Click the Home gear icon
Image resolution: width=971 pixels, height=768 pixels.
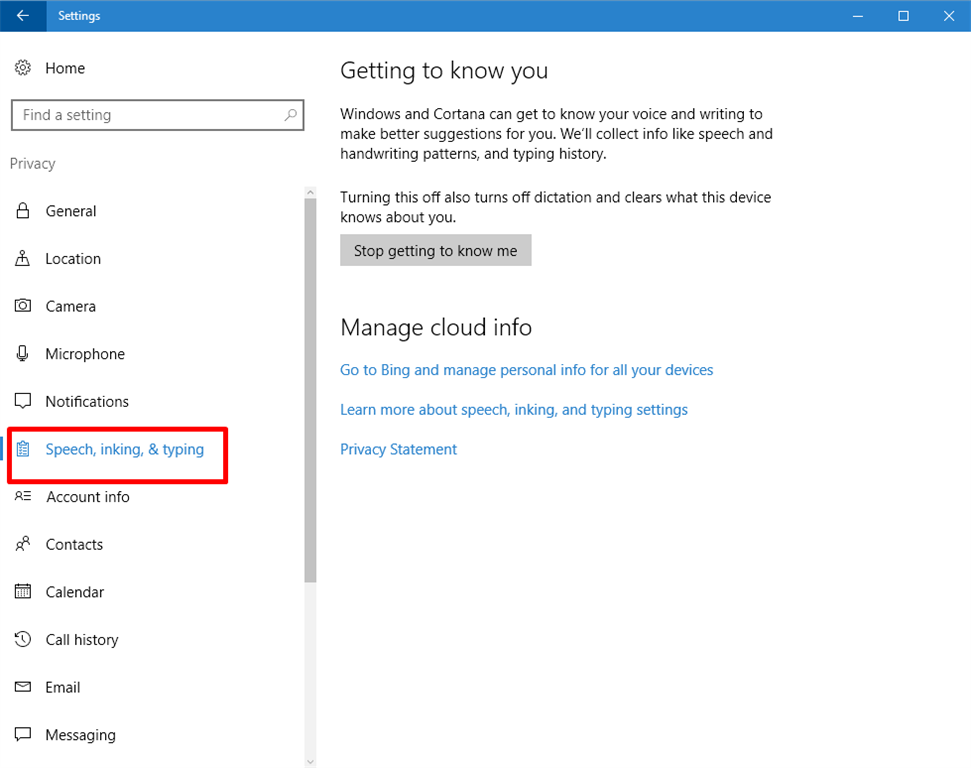(22, 68)
